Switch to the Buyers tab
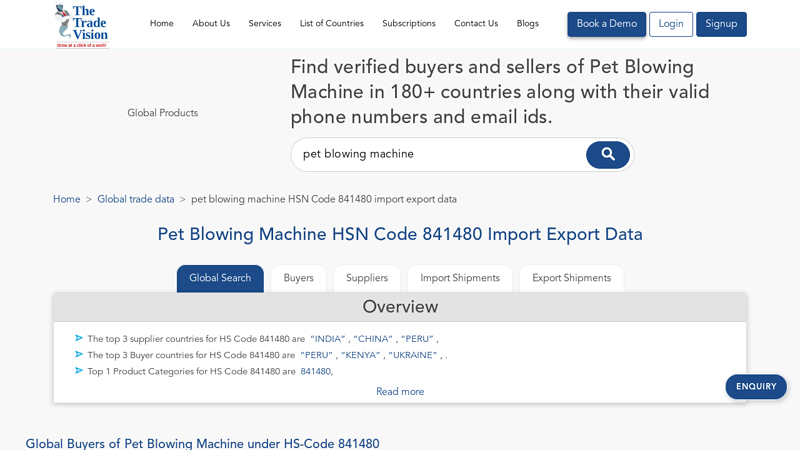This screenshot has width=800, height=450. pyautogui.click(x=298, y=279)
